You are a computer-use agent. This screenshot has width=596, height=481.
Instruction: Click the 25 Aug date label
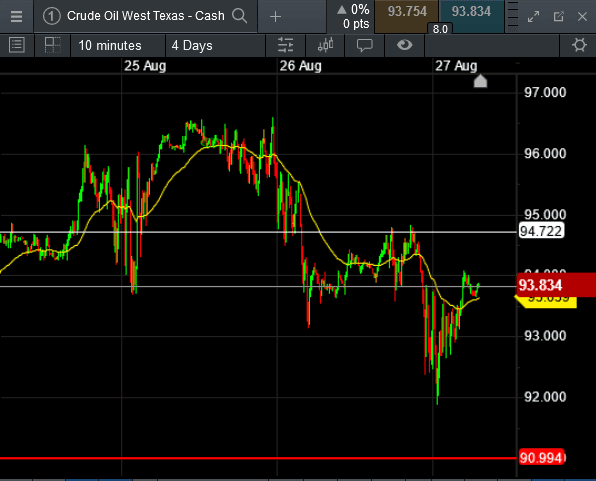[x=145, y=66]
